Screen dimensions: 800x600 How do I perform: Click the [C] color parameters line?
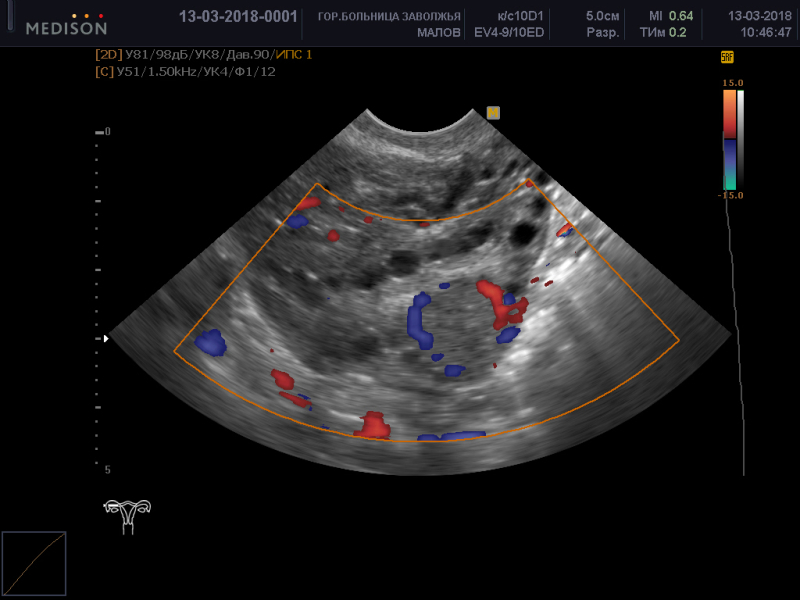[x=185, y=72]
